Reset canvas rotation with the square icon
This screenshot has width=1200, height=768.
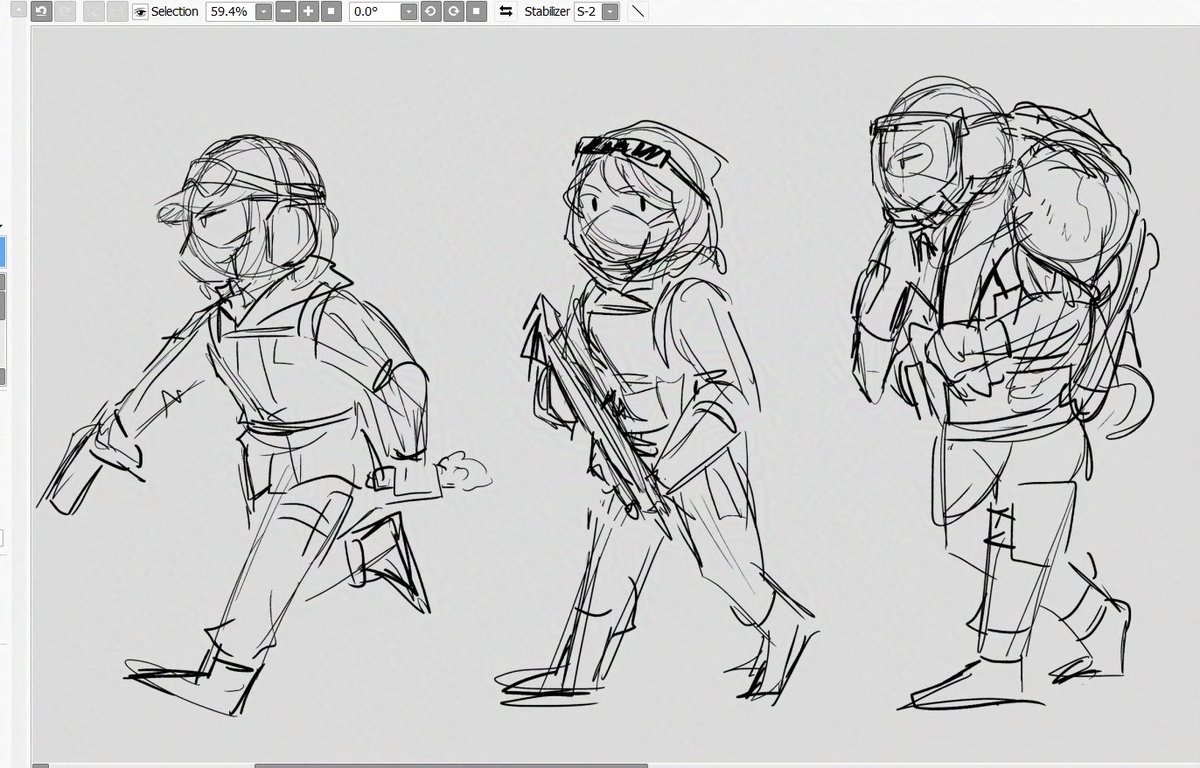(x=475, y=12)
